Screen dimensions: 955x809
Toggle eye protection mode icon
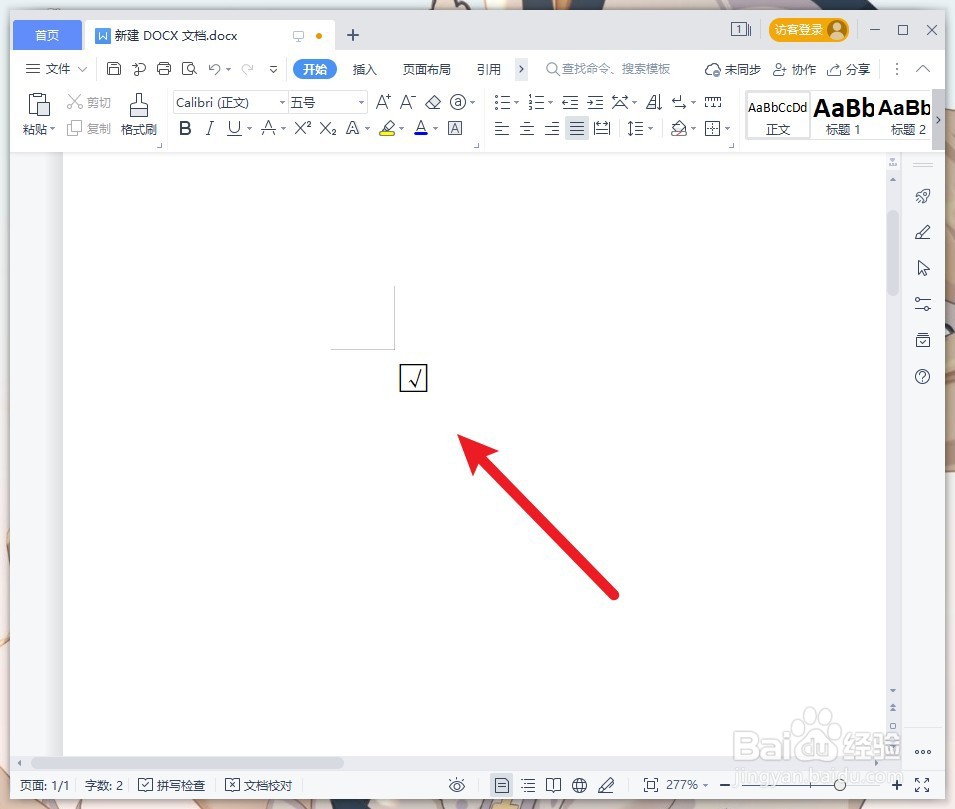click(457, 785)
